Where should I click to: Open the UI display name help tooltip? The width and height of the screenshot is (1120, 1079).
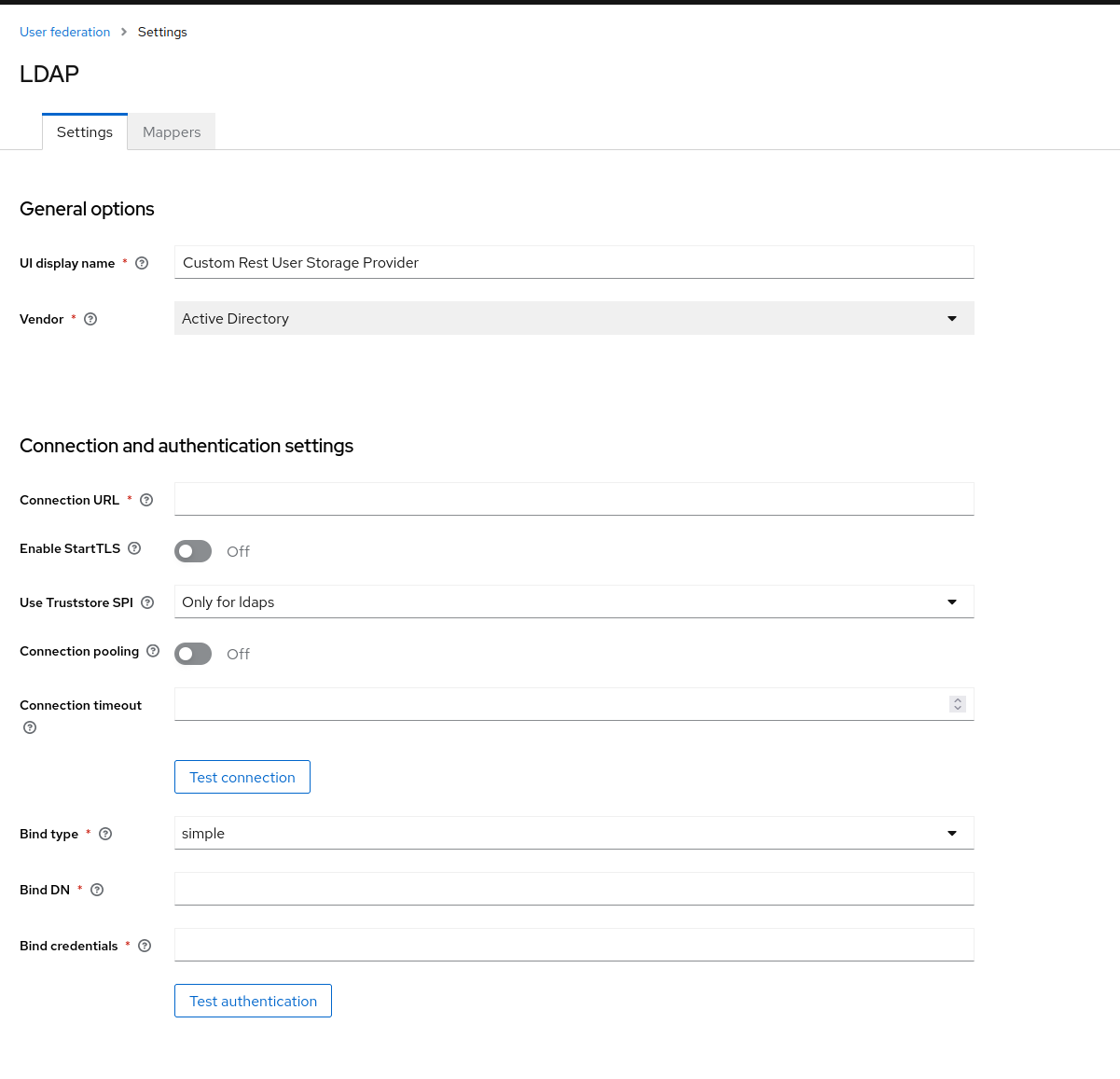tap(141, 263)
